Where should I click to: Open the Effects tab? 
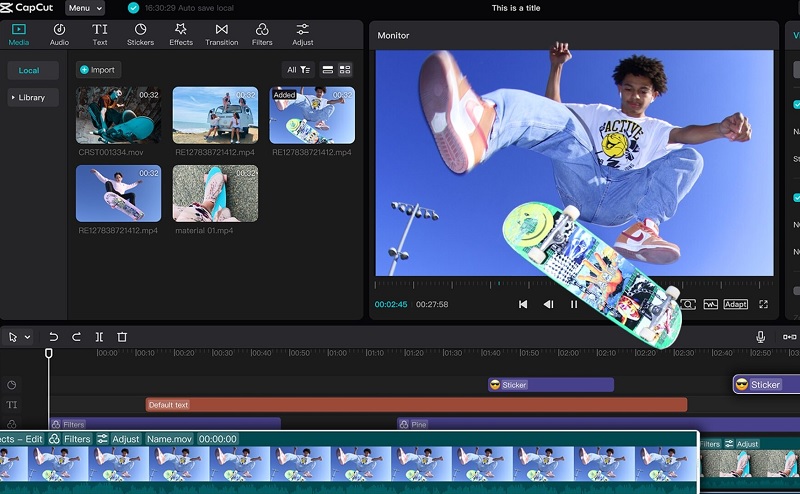click(181, 35)
